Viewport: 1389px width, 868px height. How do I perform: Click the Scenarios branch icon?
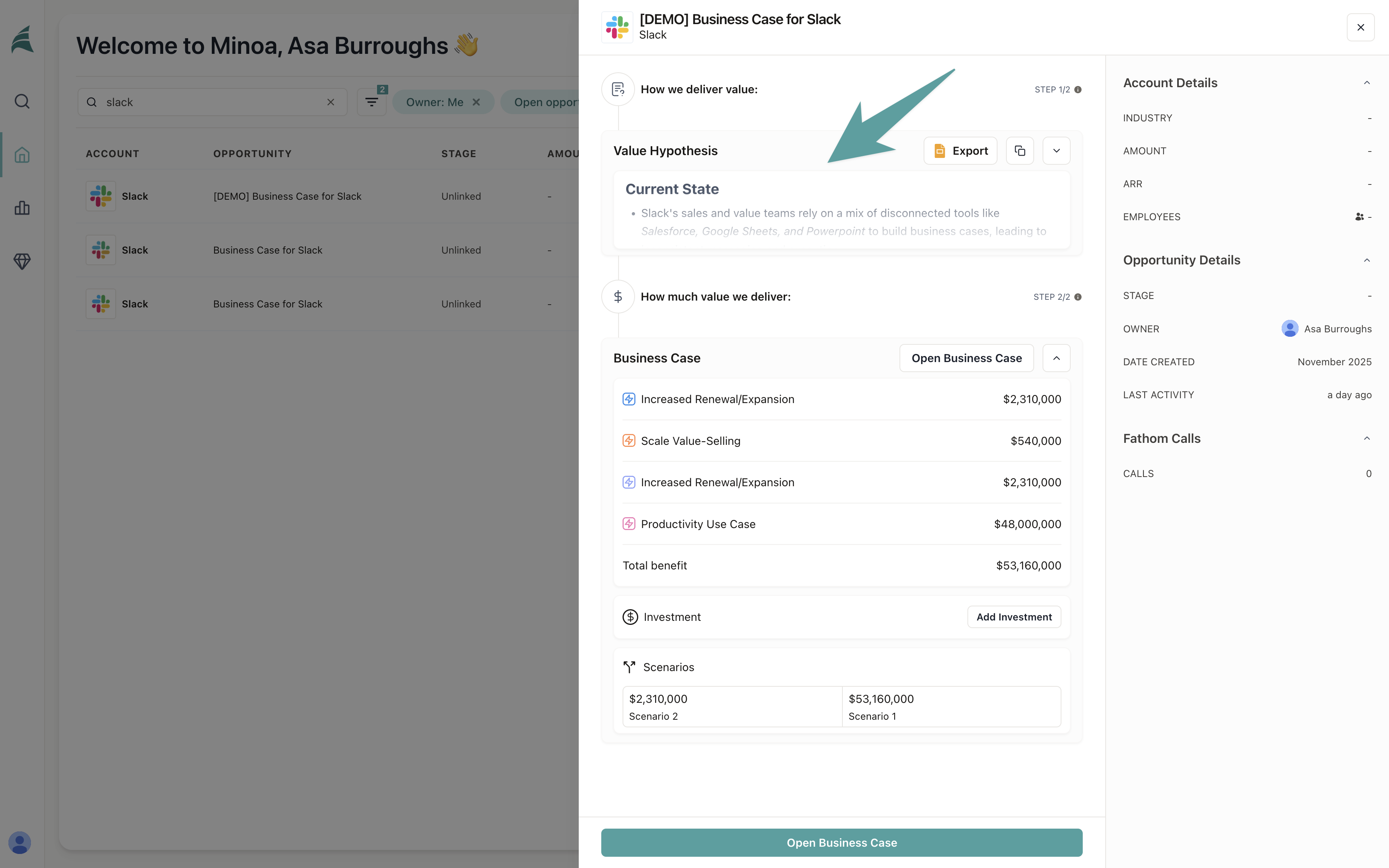click(629, 667)
